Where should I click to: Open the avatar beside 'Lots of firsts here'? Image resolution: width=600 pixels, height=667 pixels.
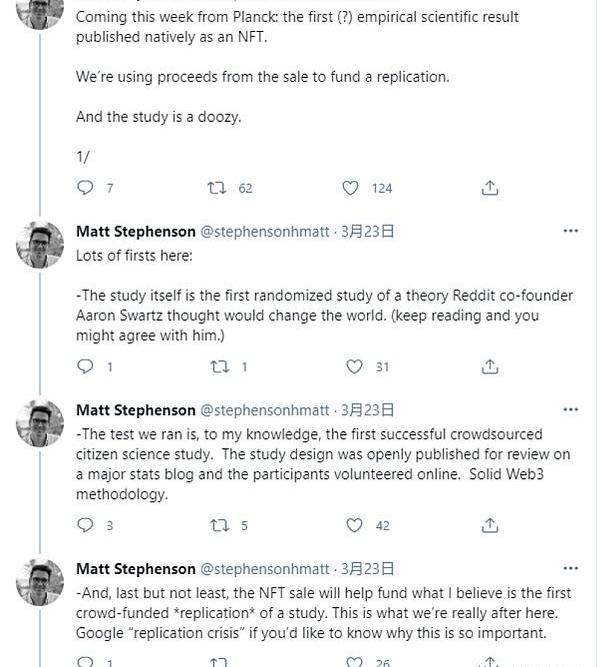[40, 245]
